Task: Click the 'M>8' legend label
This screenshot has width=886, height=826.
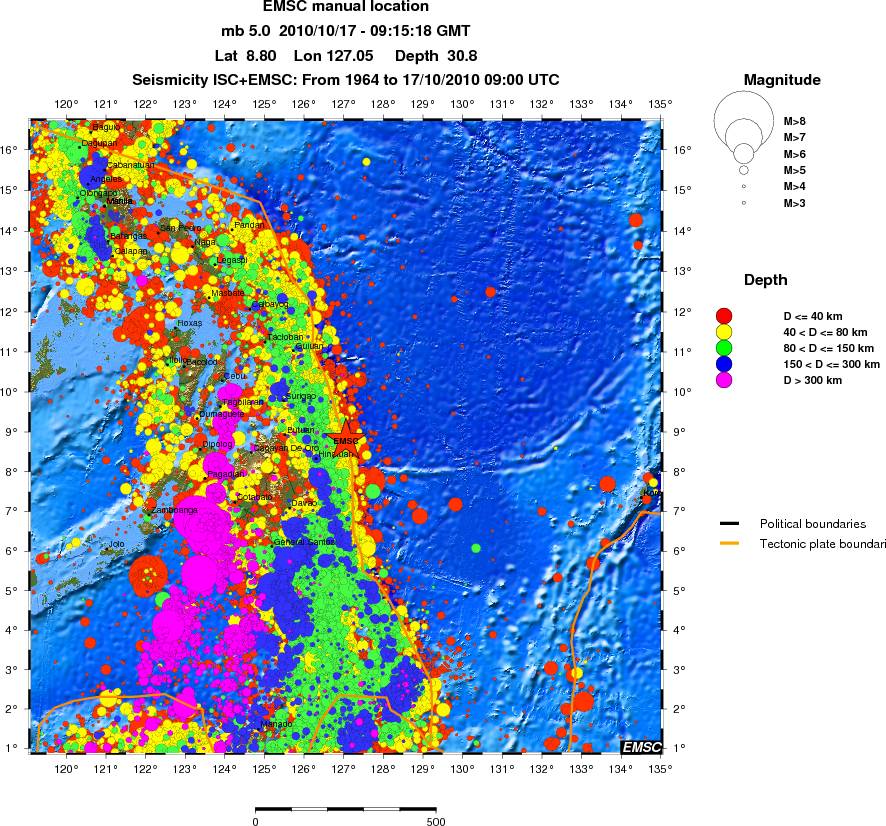Action: (794, 121)
